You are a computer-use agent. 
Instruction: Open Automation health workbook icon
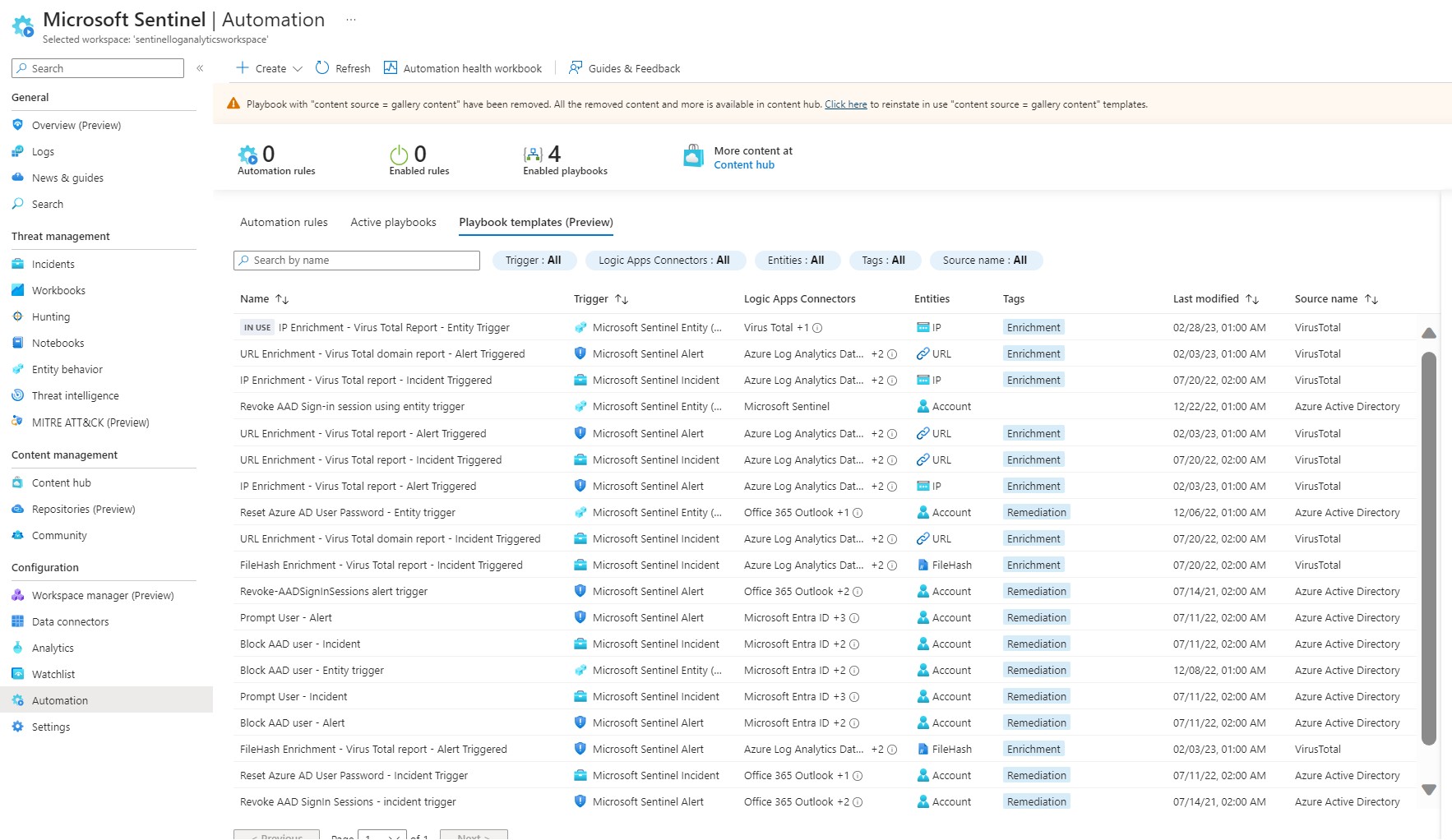[x=391, y=67]
